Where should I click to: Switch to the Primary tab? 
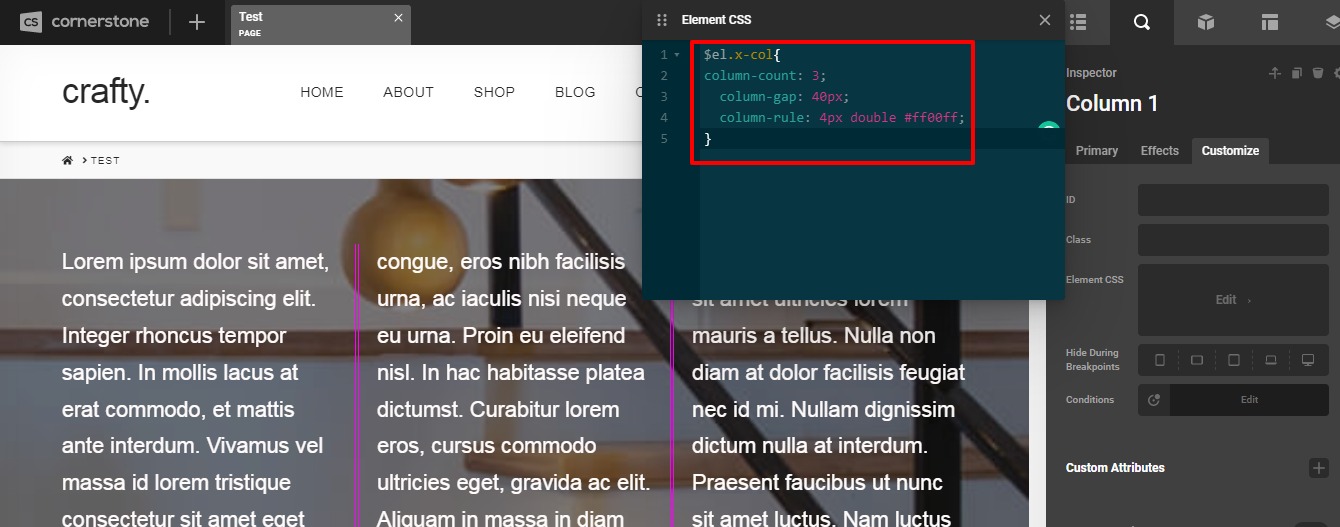[1096, 151]
